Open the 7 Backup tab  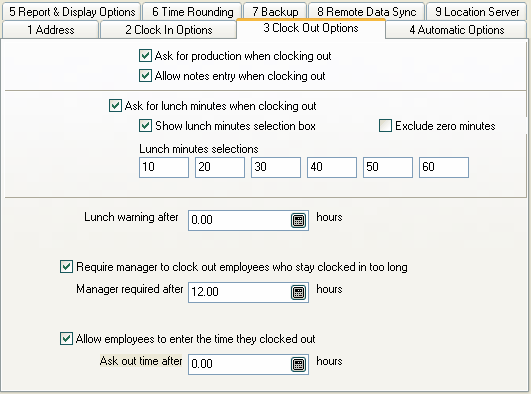[x=275, y=12]
